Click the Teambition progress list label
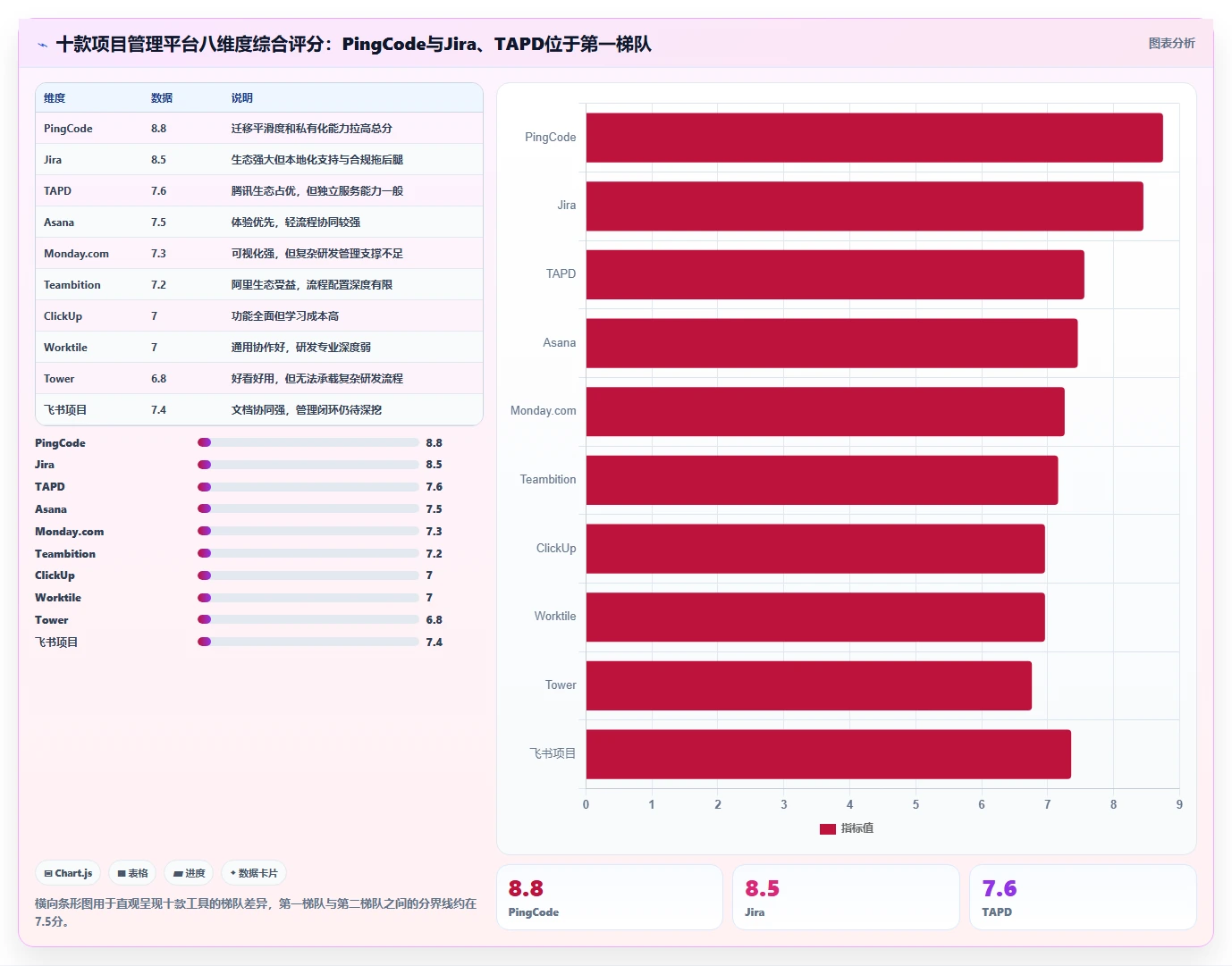1232x966 pixels. (x=65, y=554)
